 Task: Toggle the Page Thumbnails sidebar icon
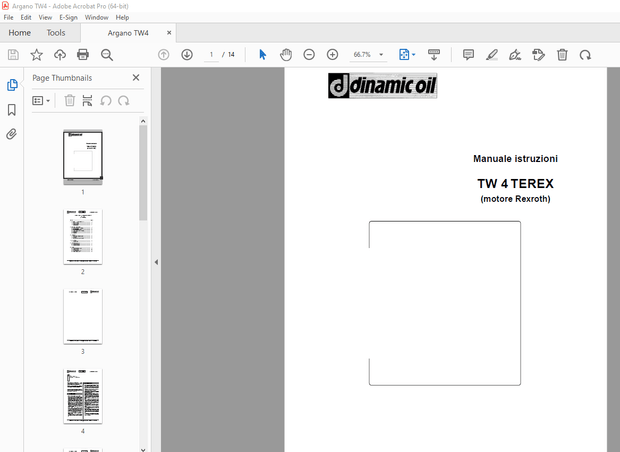(x=12, y=85)
